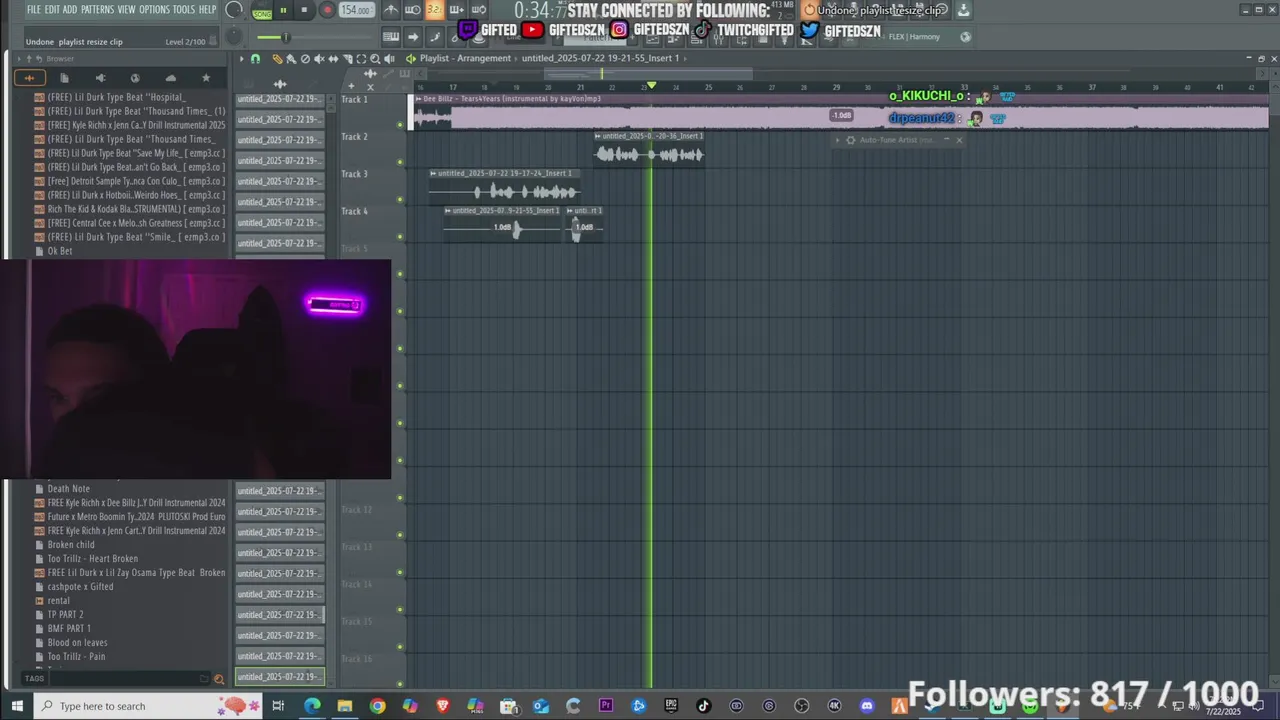
Task: Select cashpote x Gifted in browser
Action: (x=80, y=587)
